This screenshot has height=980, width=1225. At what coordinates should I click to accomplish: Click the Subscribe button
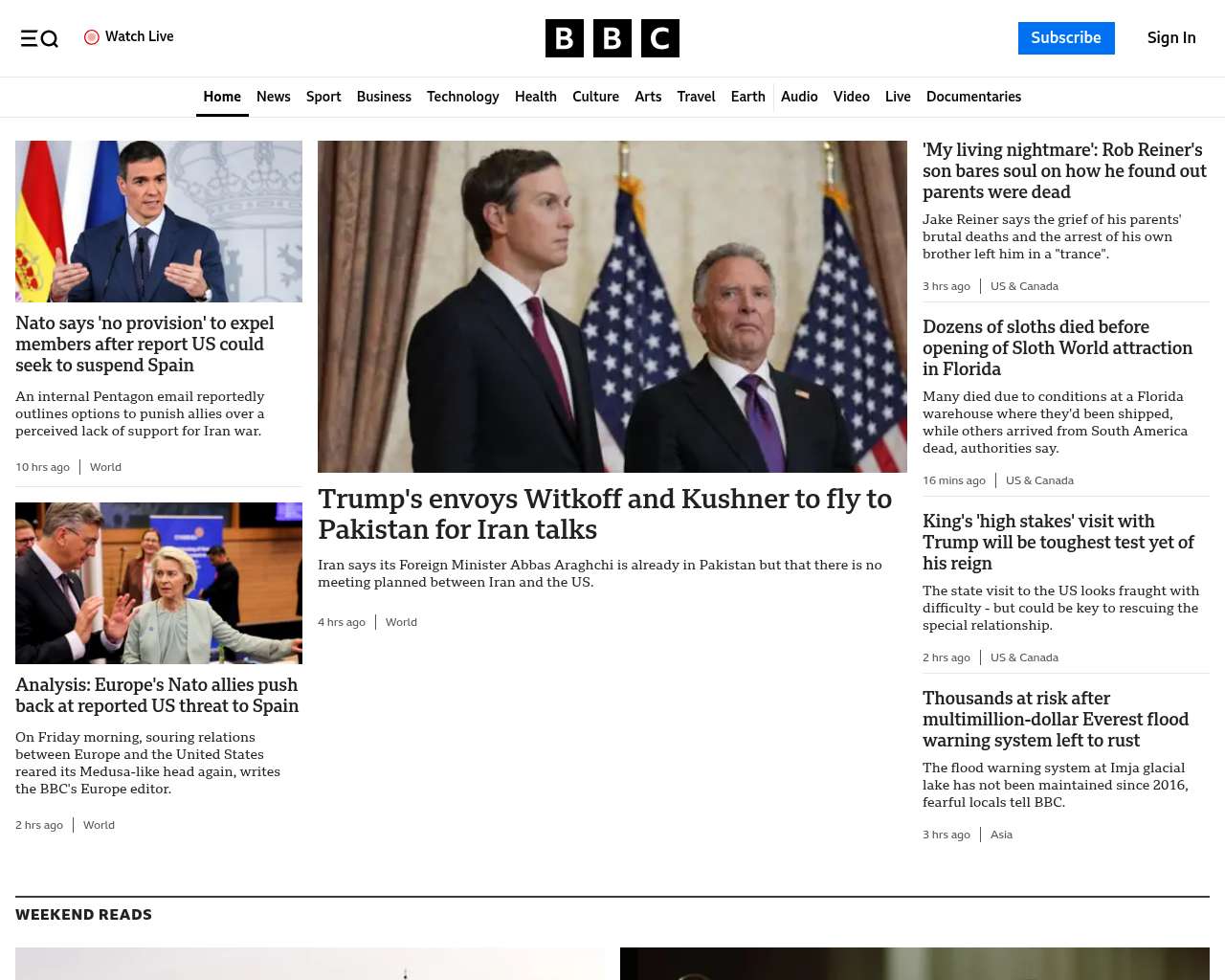point(1066,38)
